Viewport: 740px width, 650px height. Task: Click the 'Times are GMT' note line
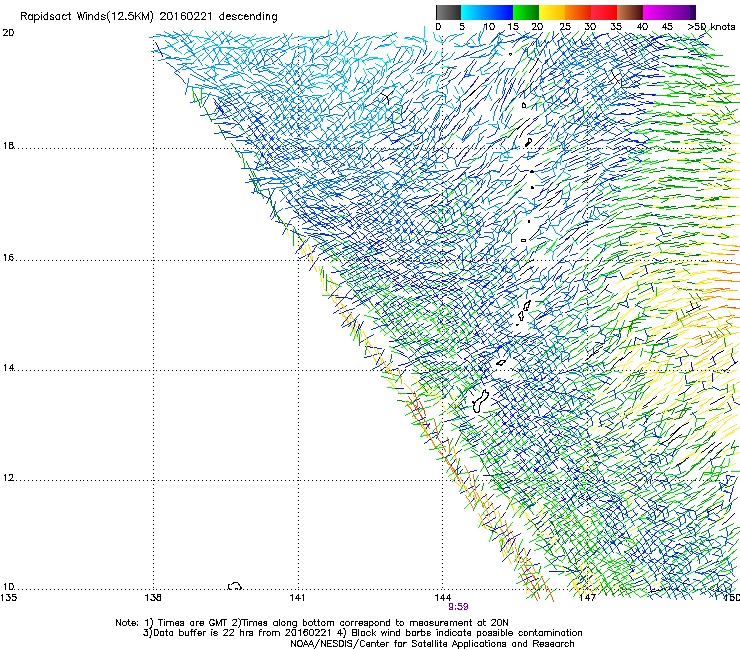click(312, 623)
